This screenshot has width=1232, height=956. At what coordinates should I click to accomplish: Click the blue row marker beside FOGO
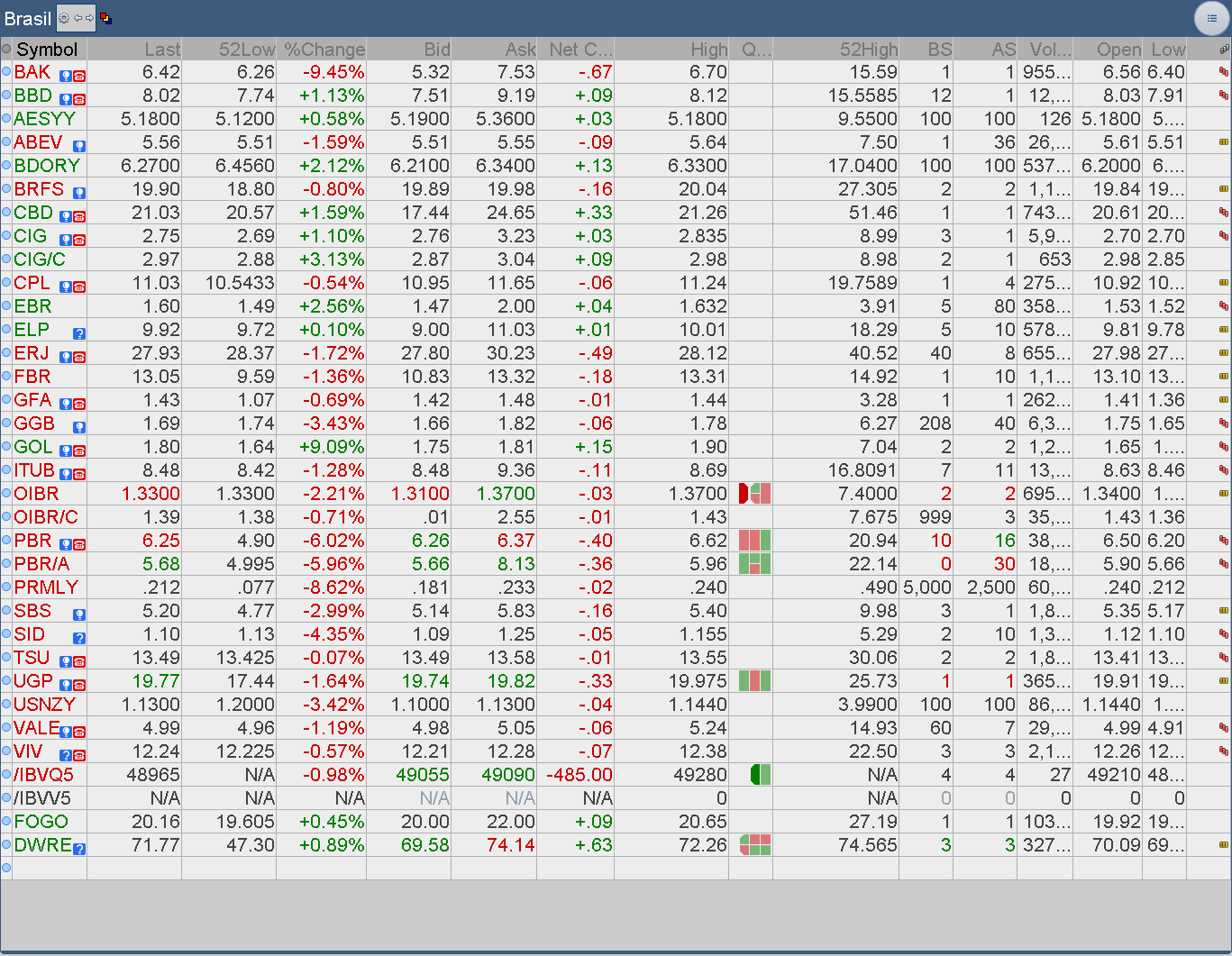(6, 821)
